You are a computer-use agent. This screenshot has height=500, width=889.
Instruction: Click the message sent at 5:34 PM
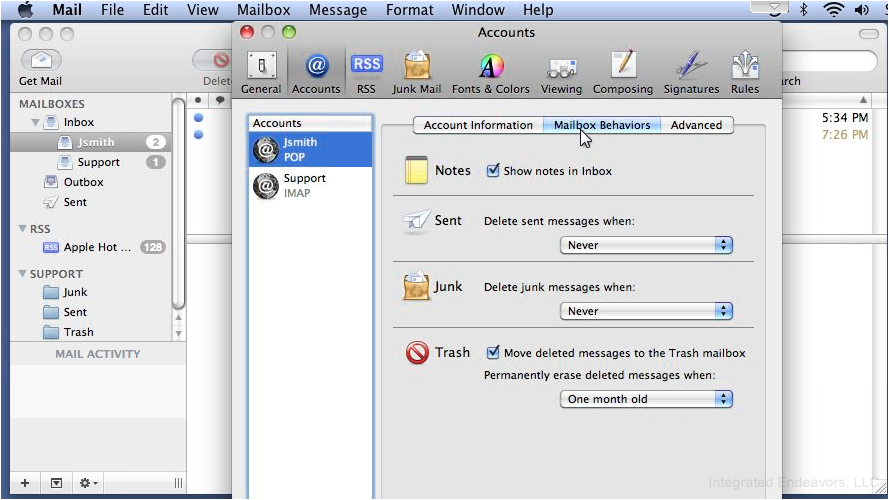[844, 117]
